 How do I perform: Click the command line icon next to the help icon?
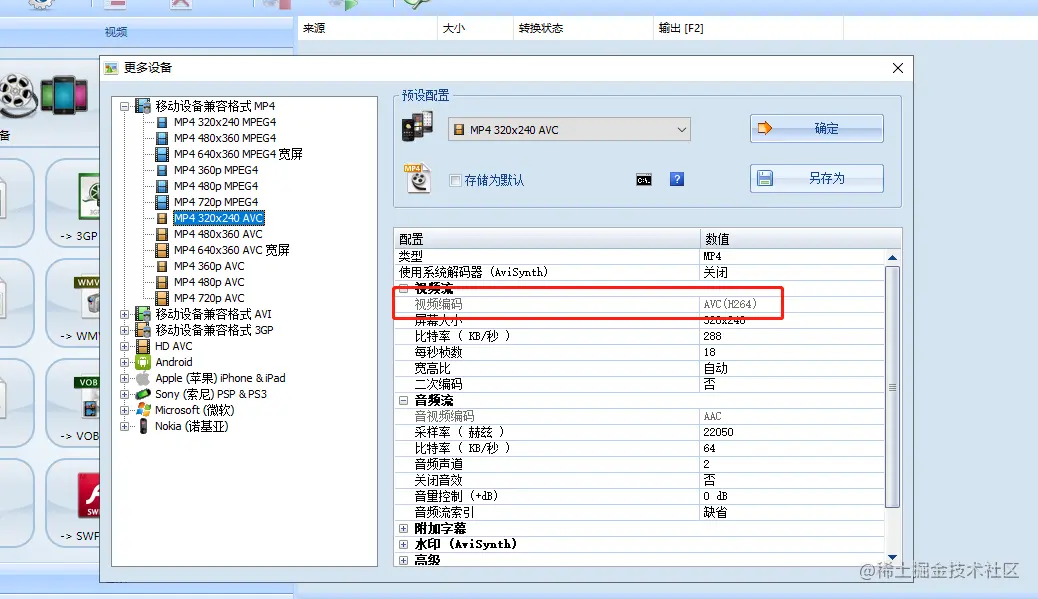tap(643, 180)
